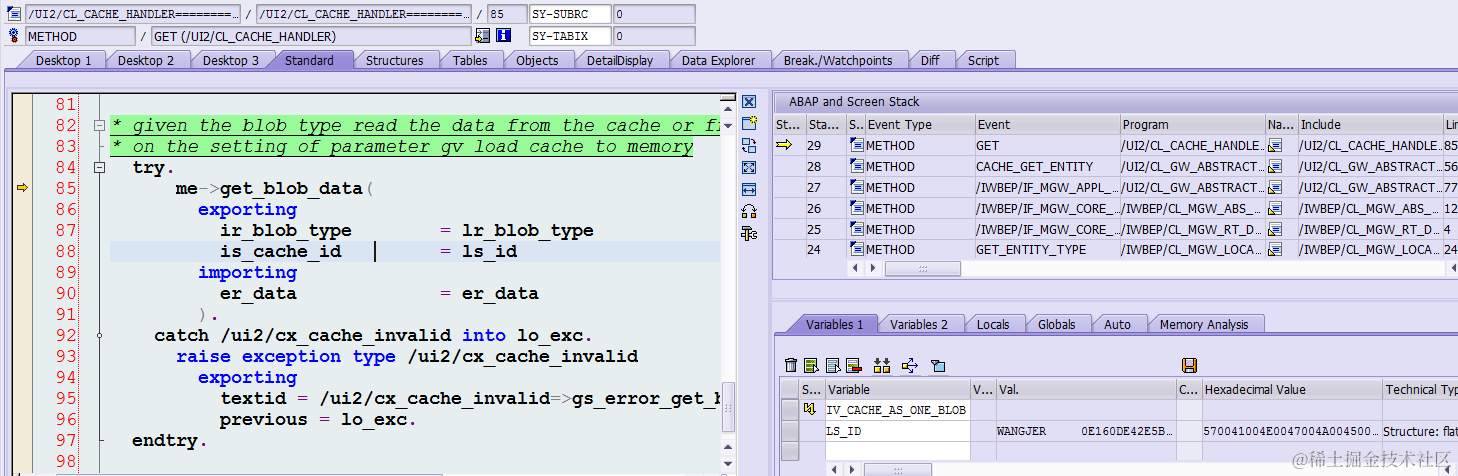
Task: Click the Variables table horizontal scrollbar thumb
Action: coord(897,469)
